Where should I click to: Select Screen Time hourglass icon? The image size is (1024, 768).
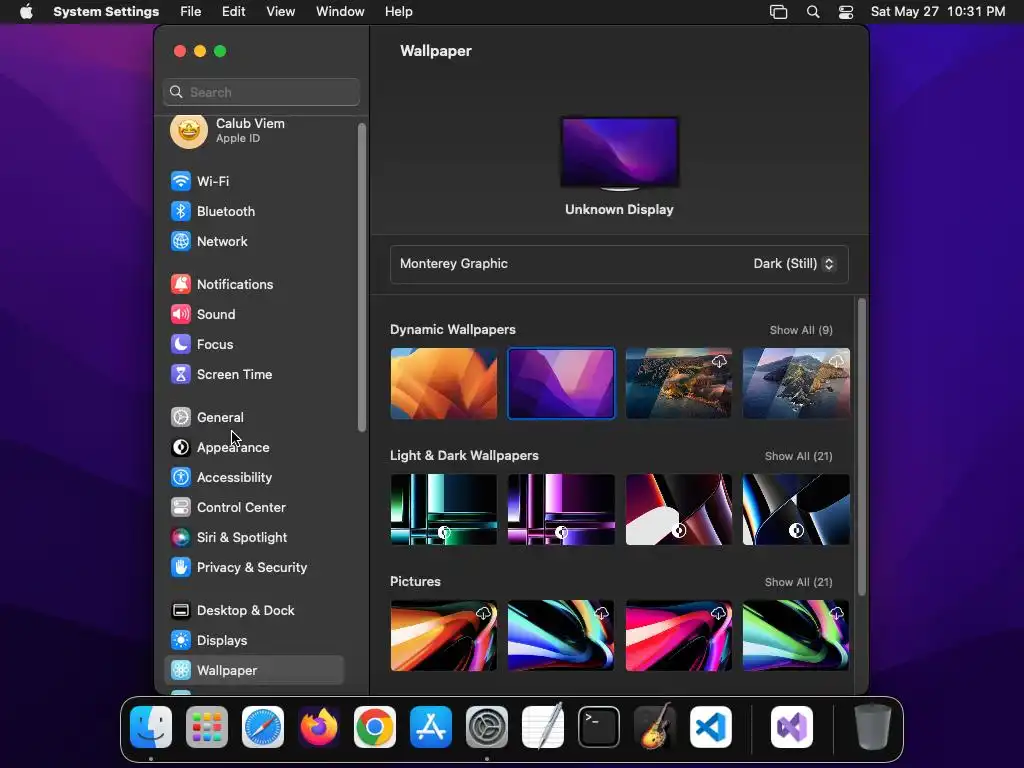point(181,374)
